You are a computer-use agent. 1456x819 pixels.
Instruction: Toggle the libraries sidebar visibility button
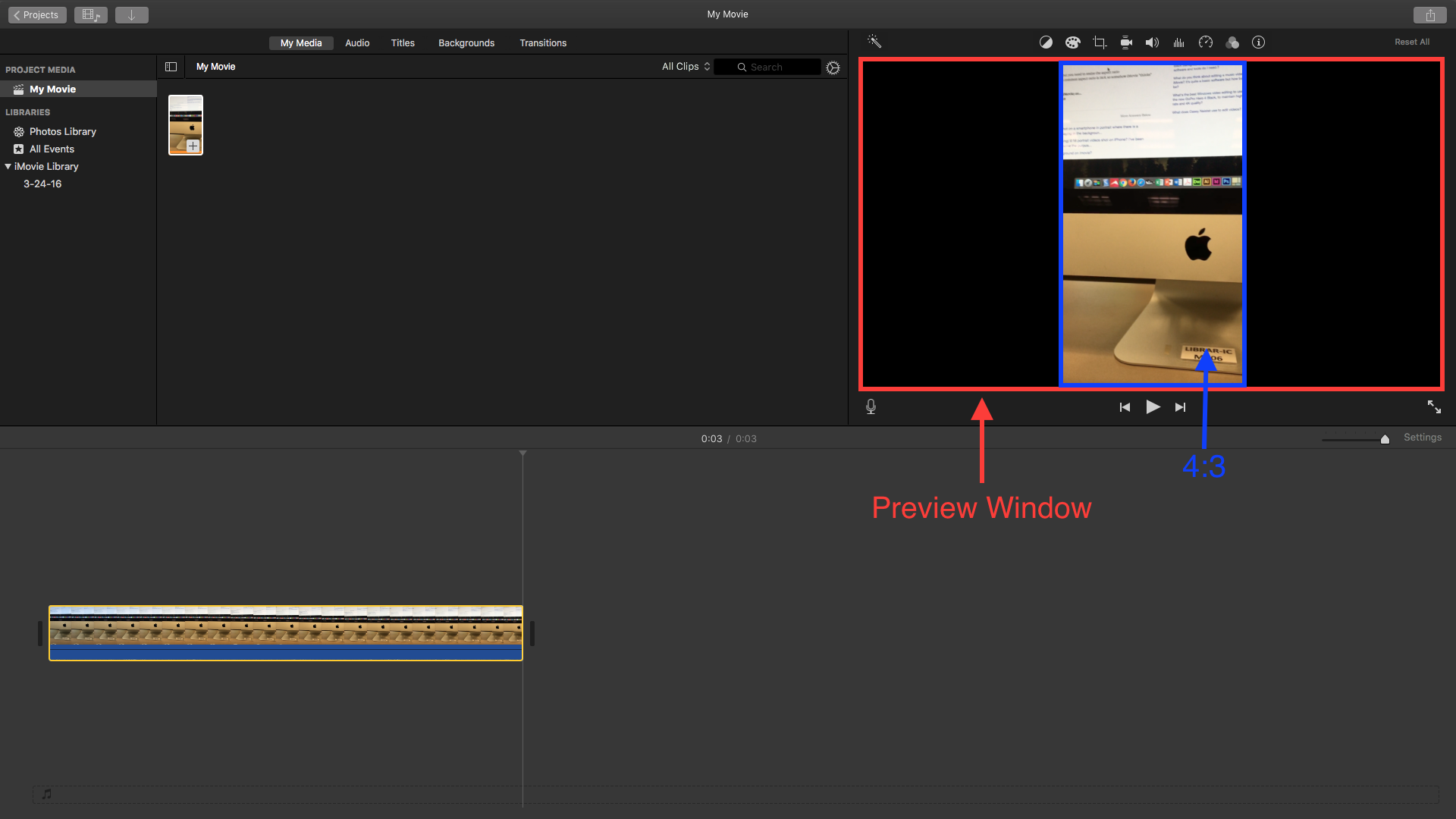click(x=171, y=67)
